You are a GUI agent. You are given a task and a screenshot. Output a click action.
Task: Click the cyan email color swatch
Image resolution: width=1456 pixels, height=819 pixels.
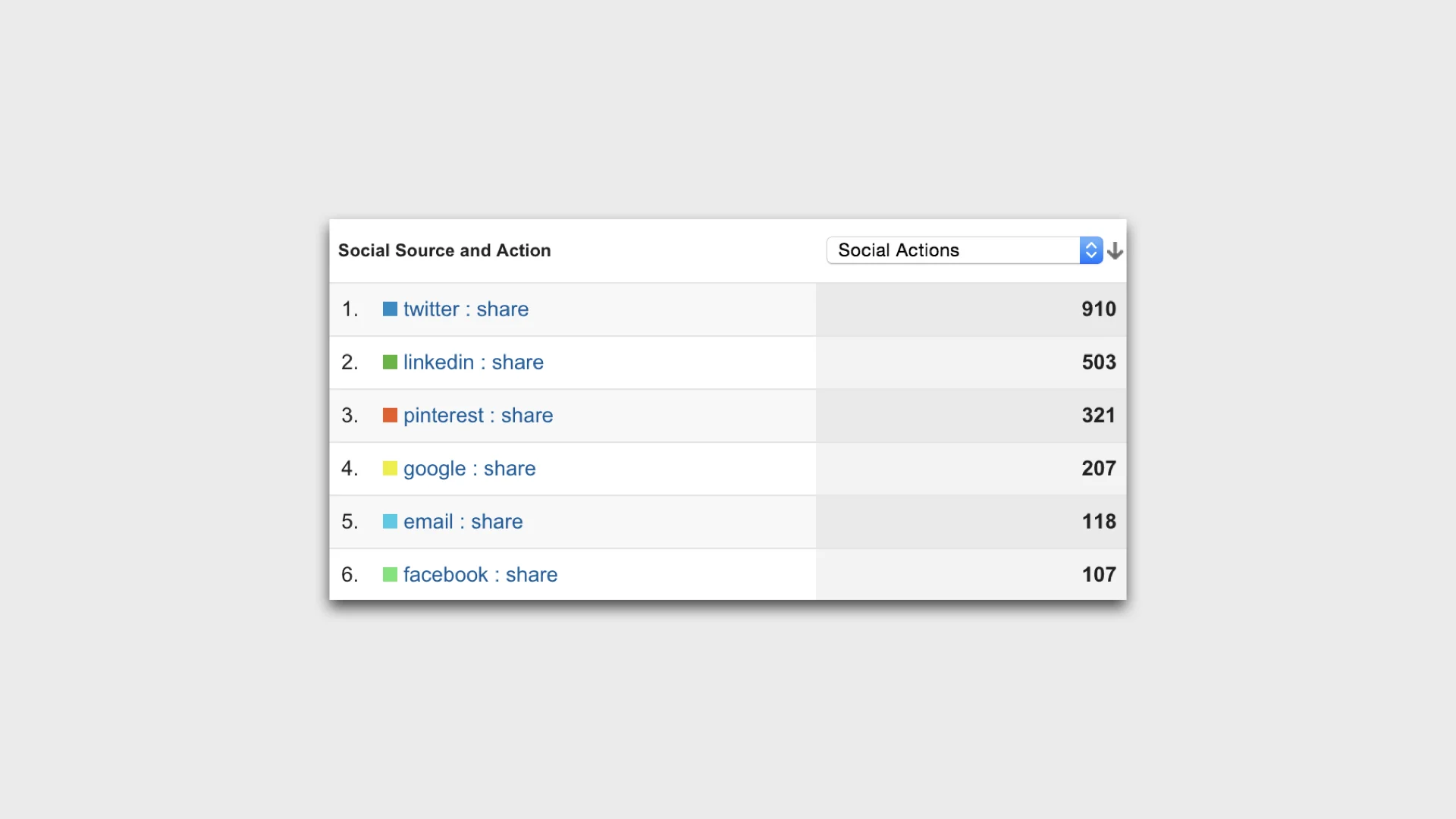pyautogui.click(x=390, y=522)
